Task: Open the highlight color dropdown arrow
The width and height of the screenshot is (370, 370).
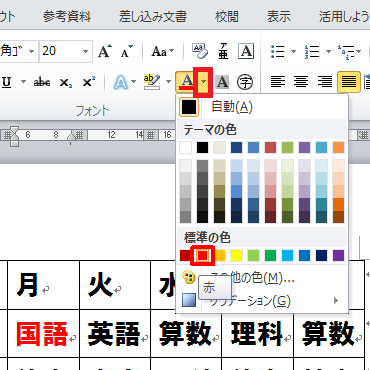Action: (x=168, y=82)
